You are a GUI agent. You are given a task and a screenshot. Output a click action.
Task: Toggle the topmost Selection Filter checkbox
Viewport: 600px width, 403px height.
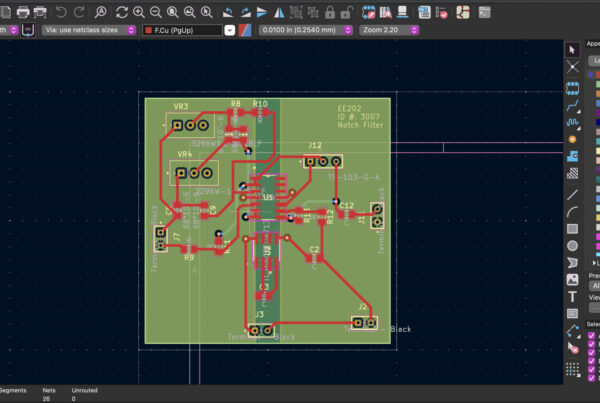(x=591, y=336)
